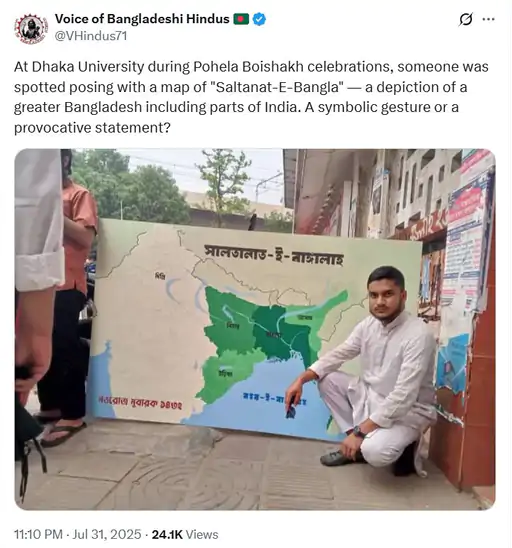Click the Grok slashed-circle icon

[x=466, y=19]
